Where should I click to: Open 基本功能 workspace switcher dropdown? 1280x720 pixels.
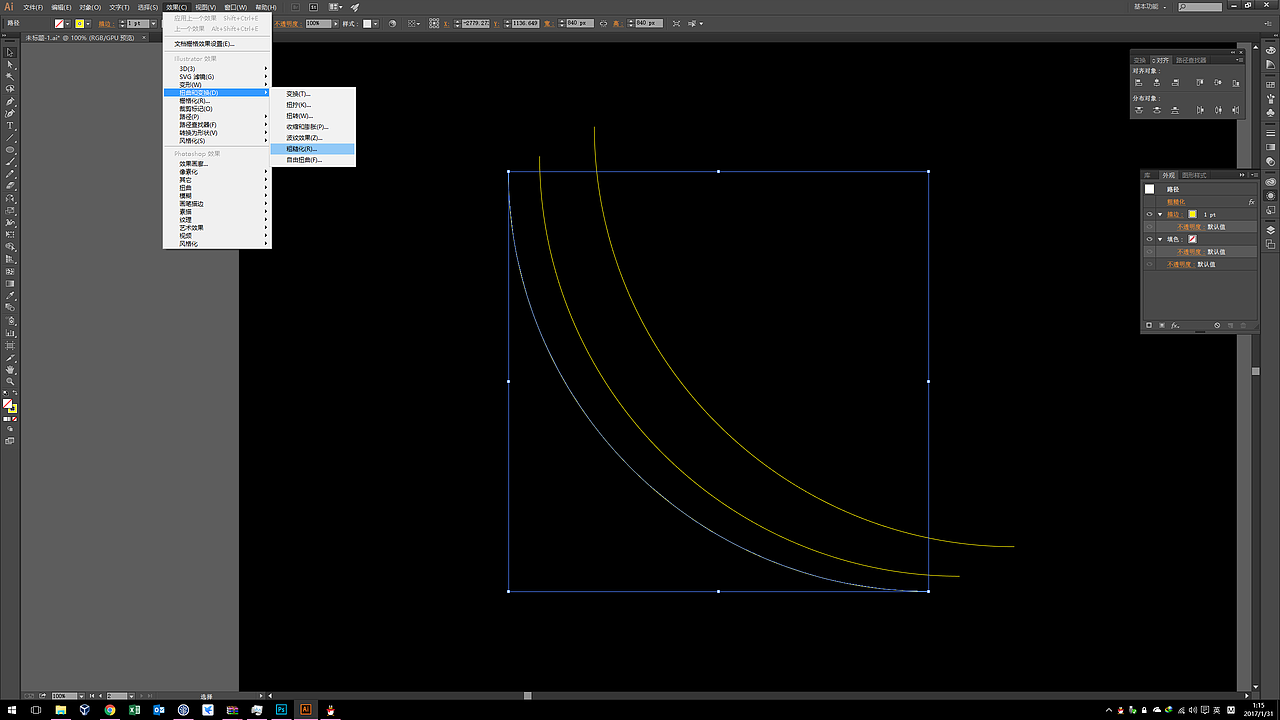pos(1148,7)
